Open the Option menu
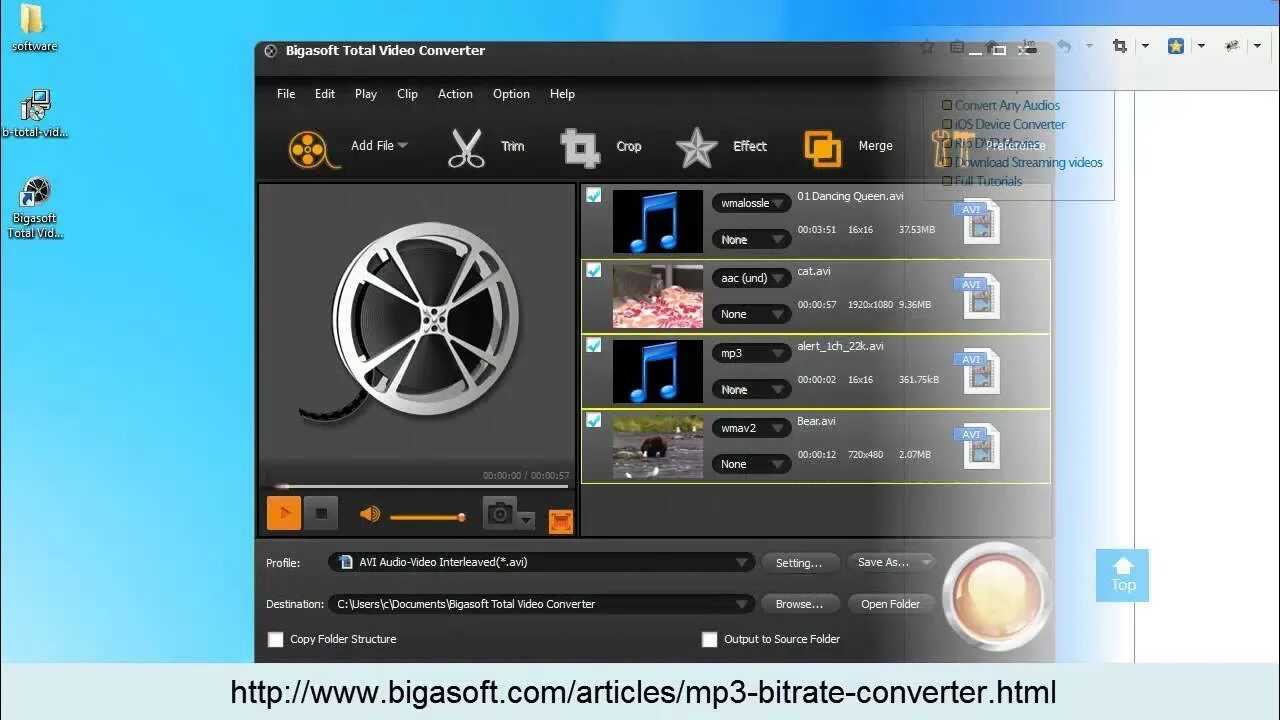Image resolution: width=1280 pixels, height=720 pixels. point(511,94)
